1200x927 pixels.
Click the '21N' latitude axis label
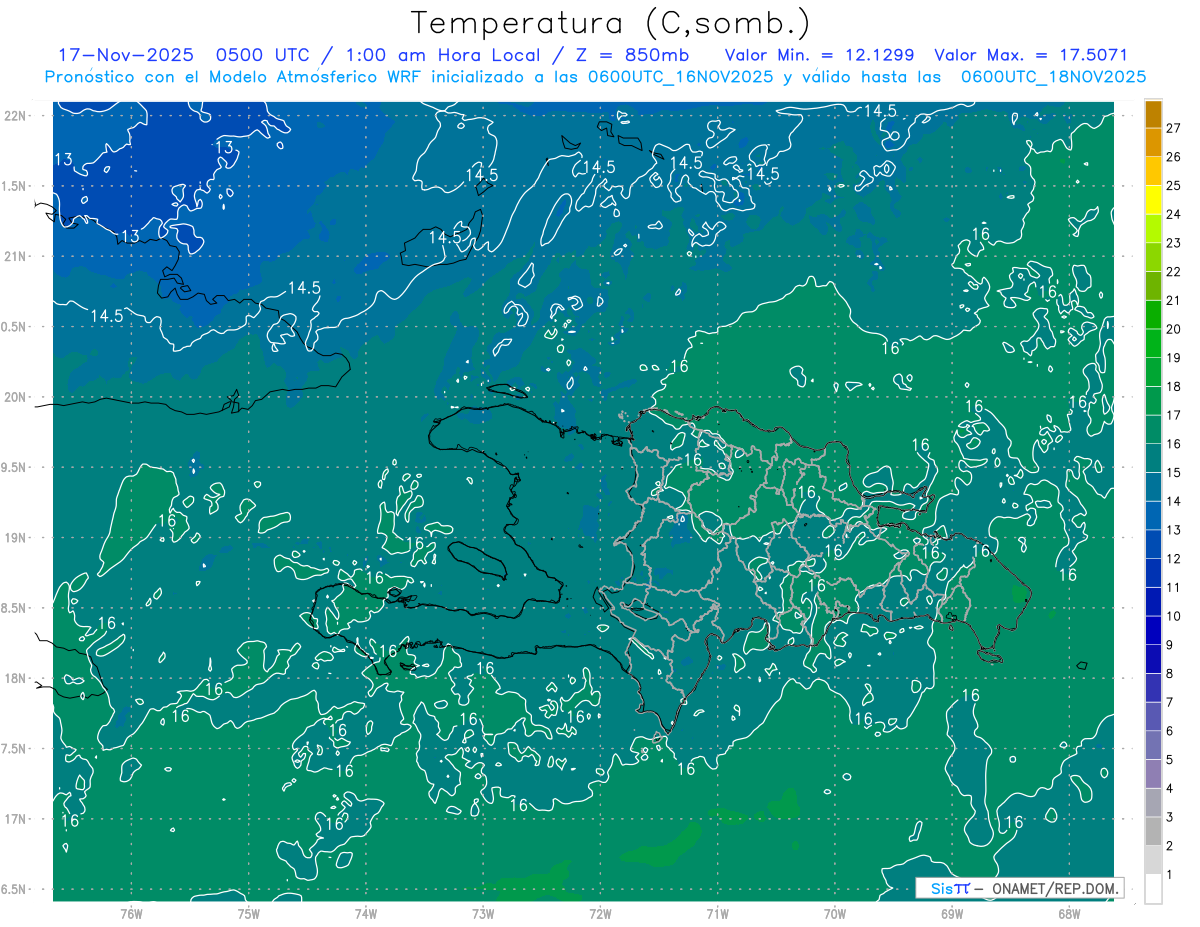[16, 256]
